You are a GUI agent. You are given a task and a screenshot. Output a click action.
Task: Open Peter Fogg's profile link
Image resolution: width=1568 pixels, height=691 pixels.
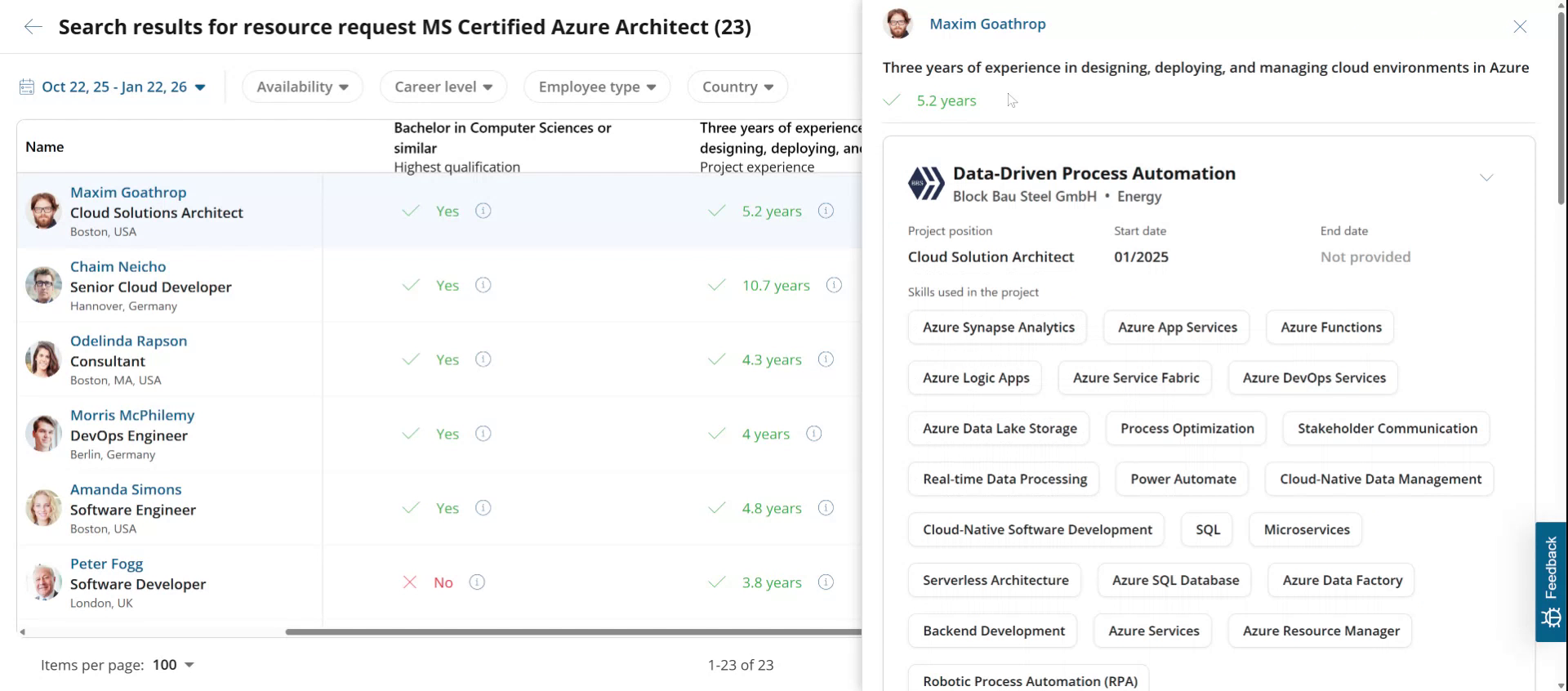(106, 564)
